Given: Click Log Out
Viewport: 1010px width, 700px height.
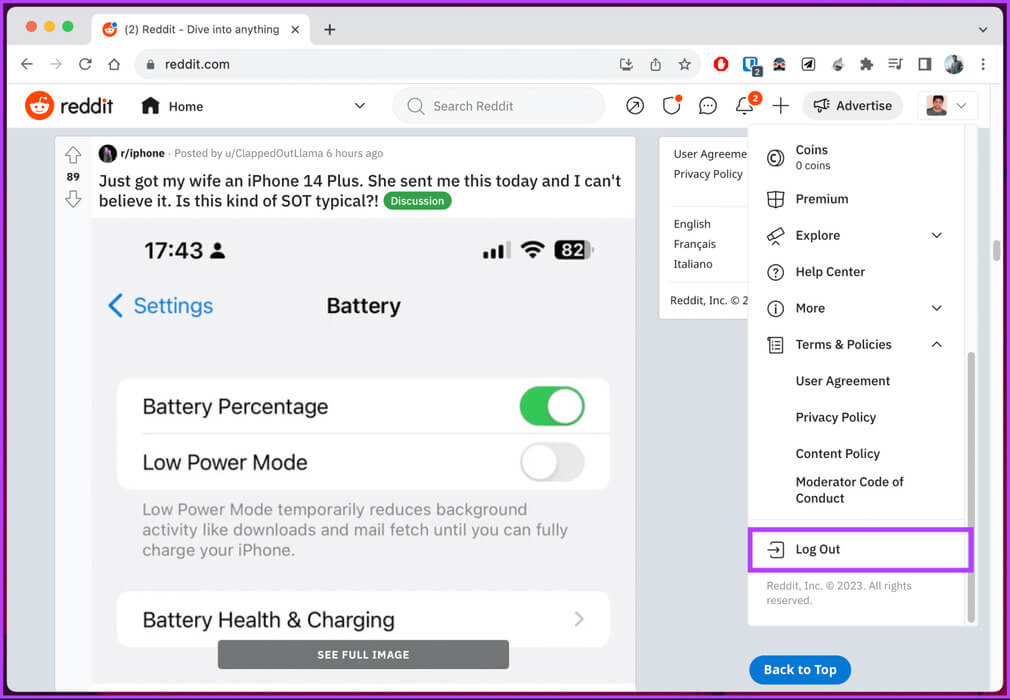Looking at the screenshot, I should tap(860, 549).
